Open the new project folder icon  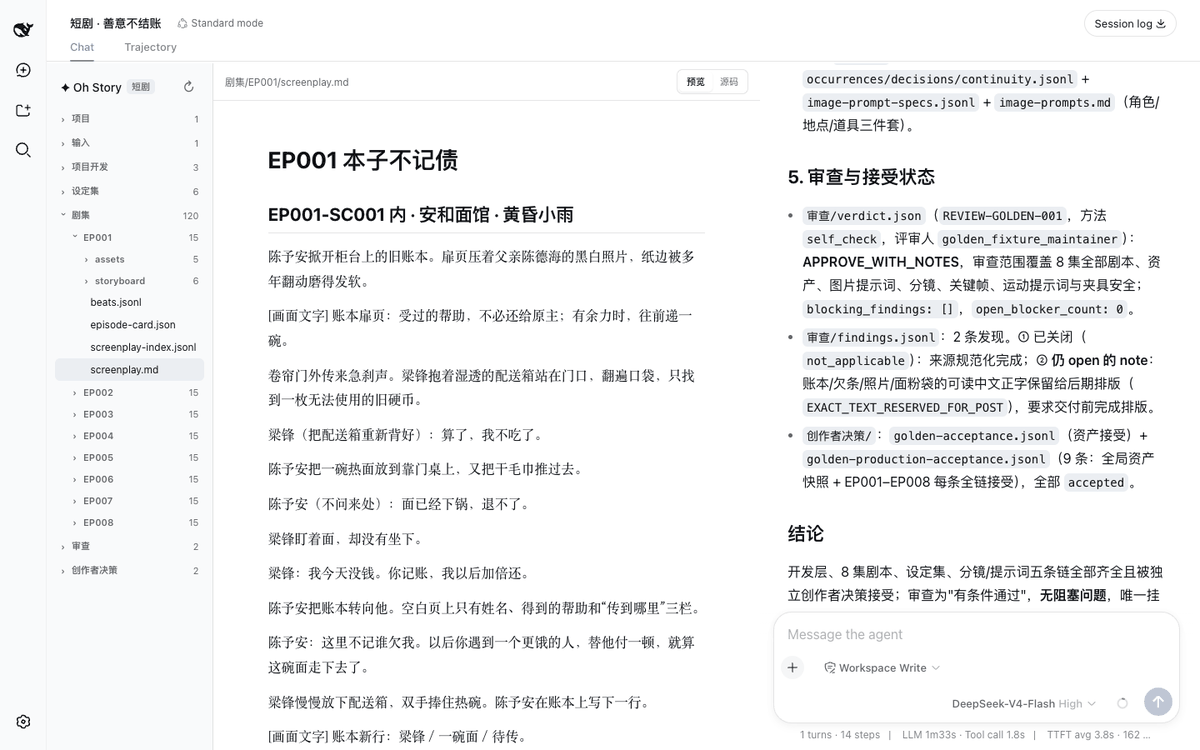[23, 110]
